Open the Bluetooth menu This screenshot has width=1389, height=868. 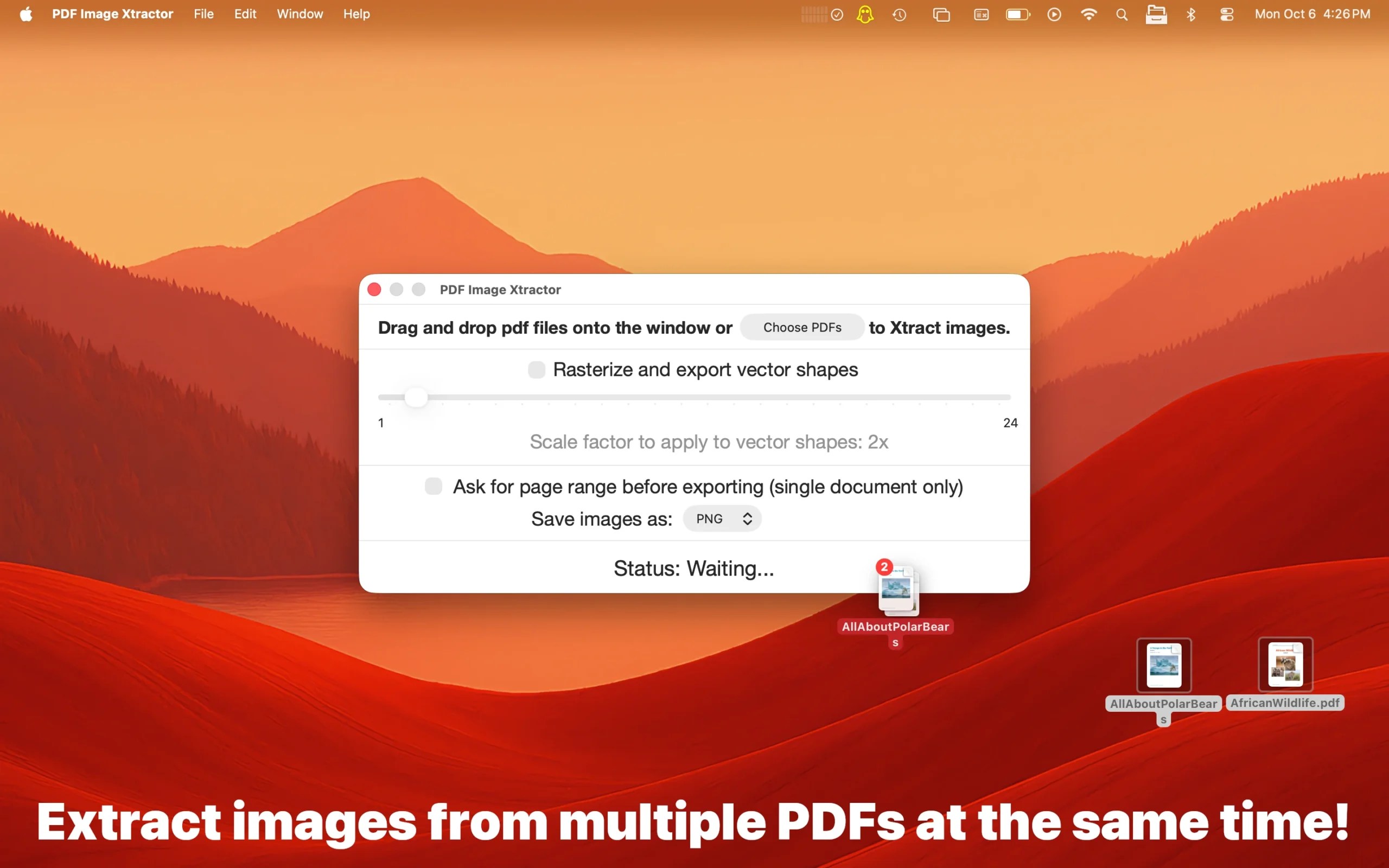[1191, 14]
